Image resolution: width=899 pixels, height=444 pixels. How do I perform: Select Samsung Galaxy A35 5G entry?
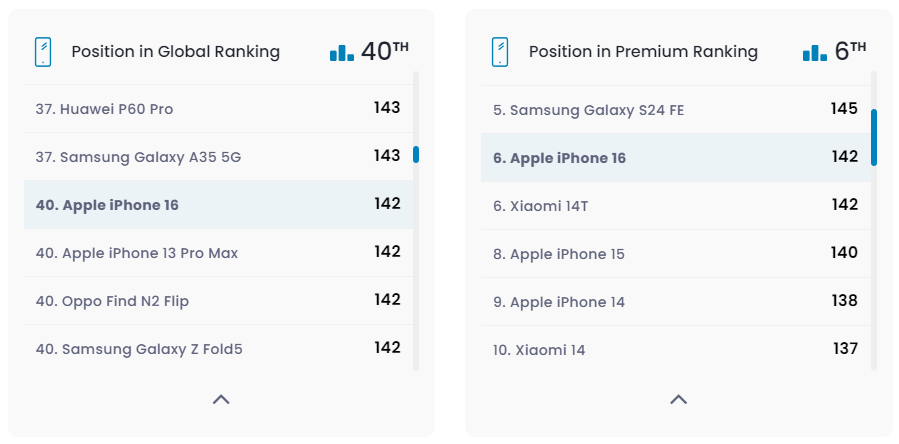(x=138, y=157)
